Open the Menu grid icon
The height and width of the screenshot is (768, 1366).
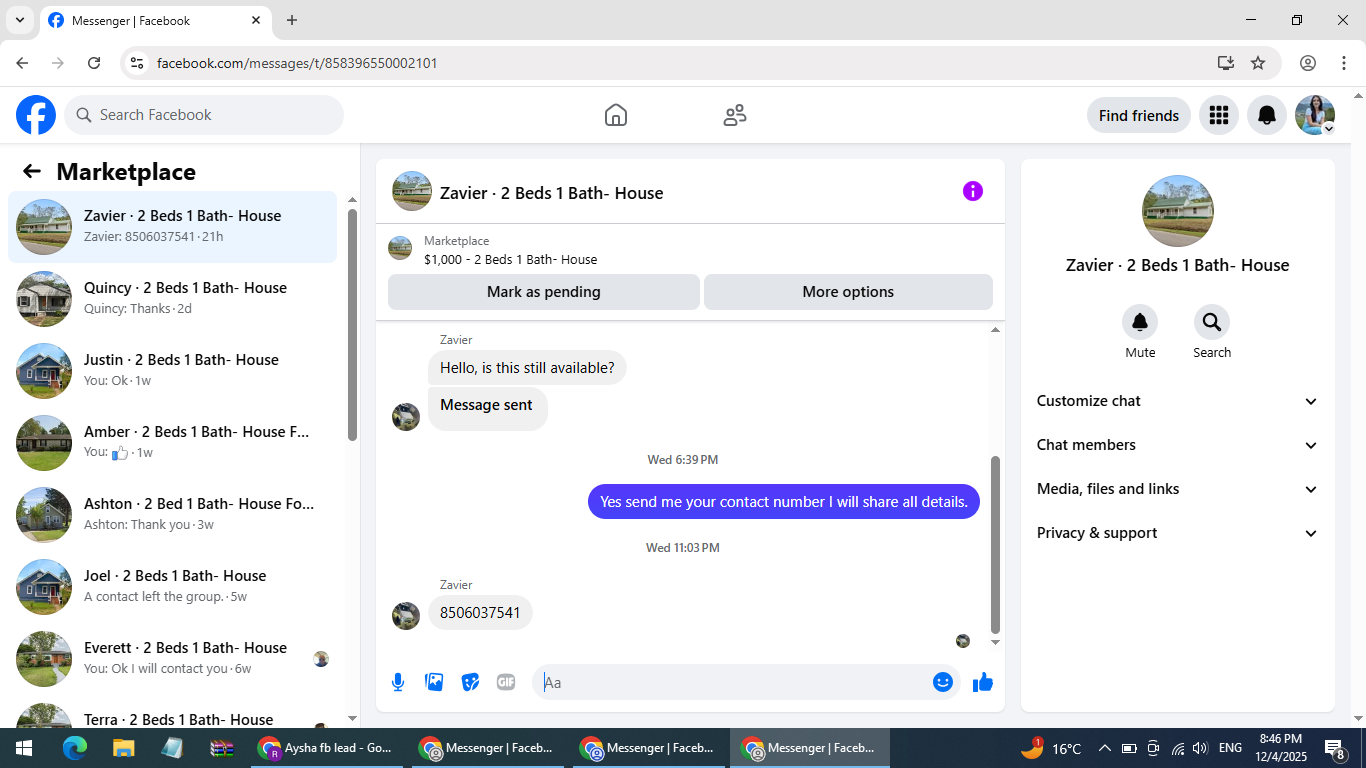(1218, 115)
